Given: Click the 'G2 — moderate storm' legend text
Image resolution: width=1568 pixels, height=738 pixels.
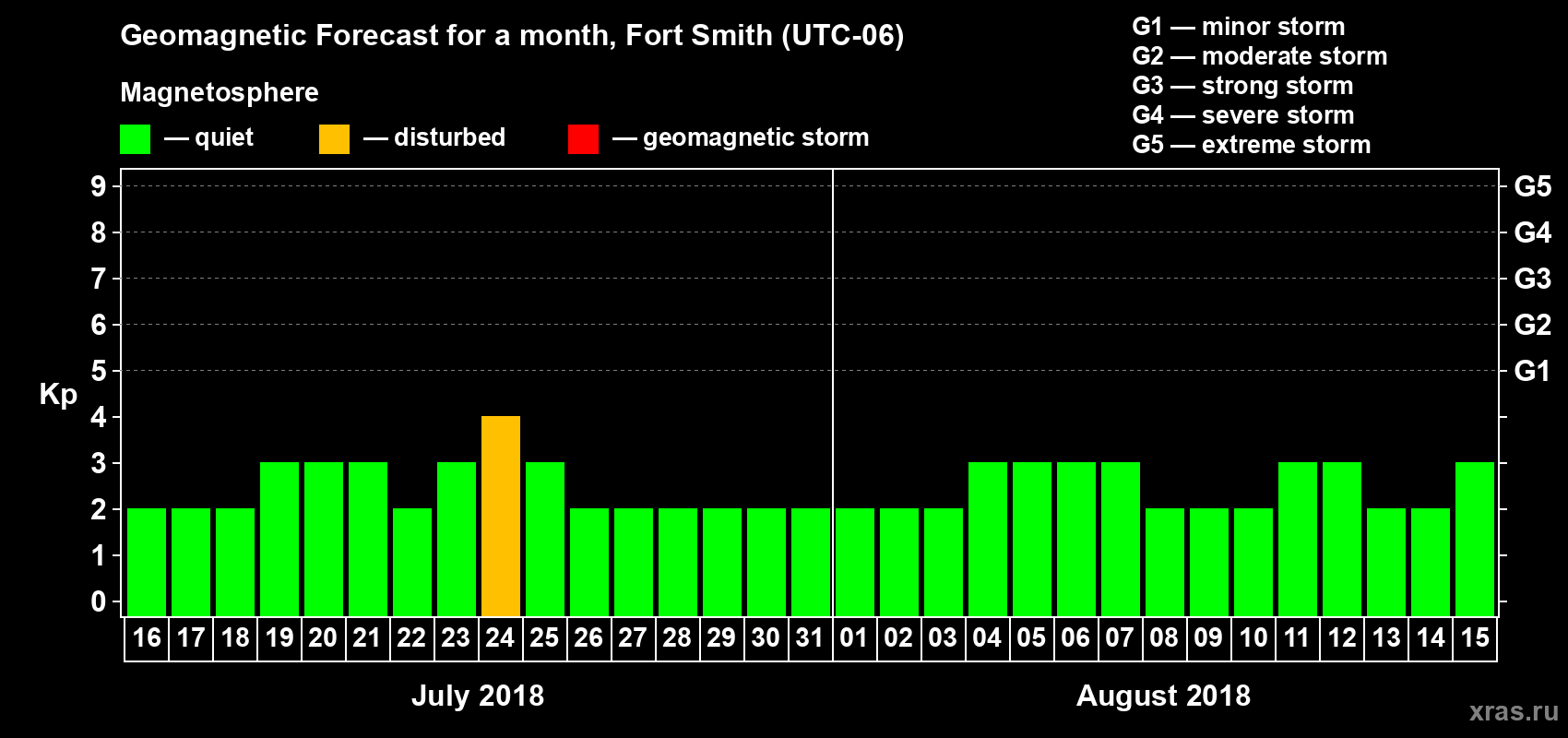Looking at the screenshot, I should 1260,56.
